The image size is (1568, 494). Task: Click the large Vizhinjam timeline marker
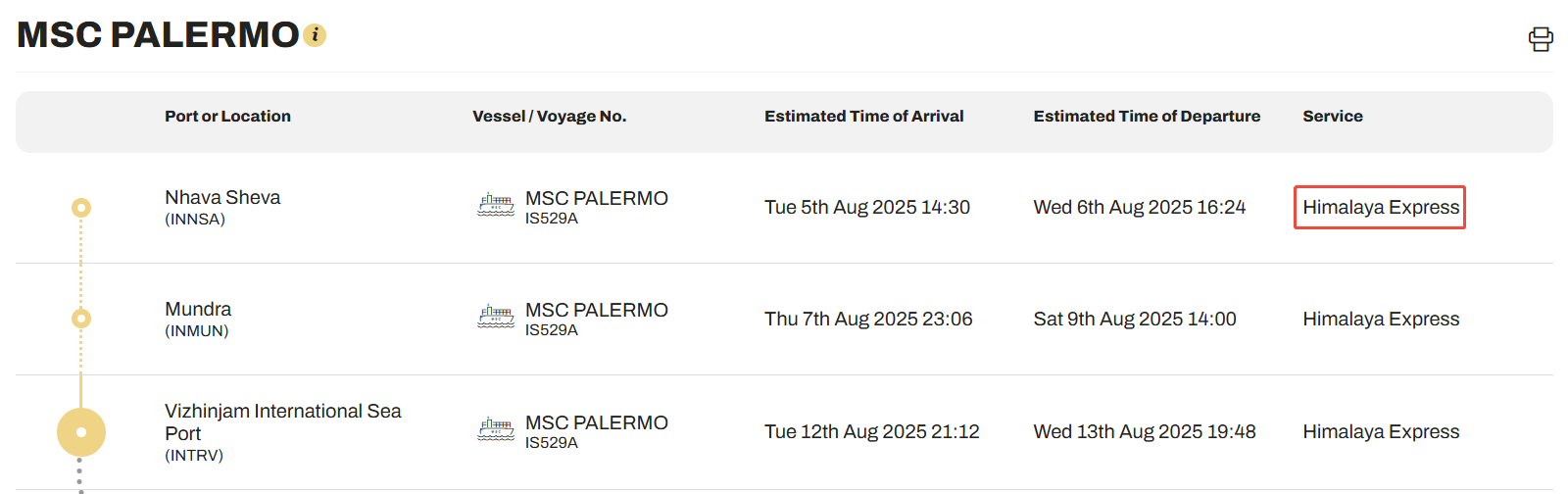tap(81, 432)
